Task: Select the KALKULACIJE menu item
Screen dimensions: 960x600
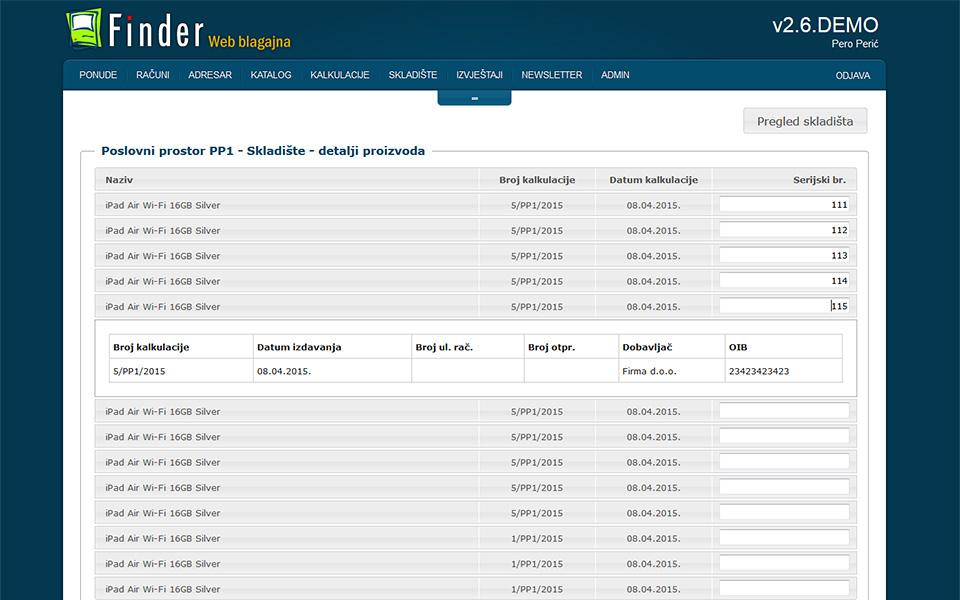Action: (x=340, y=75)
